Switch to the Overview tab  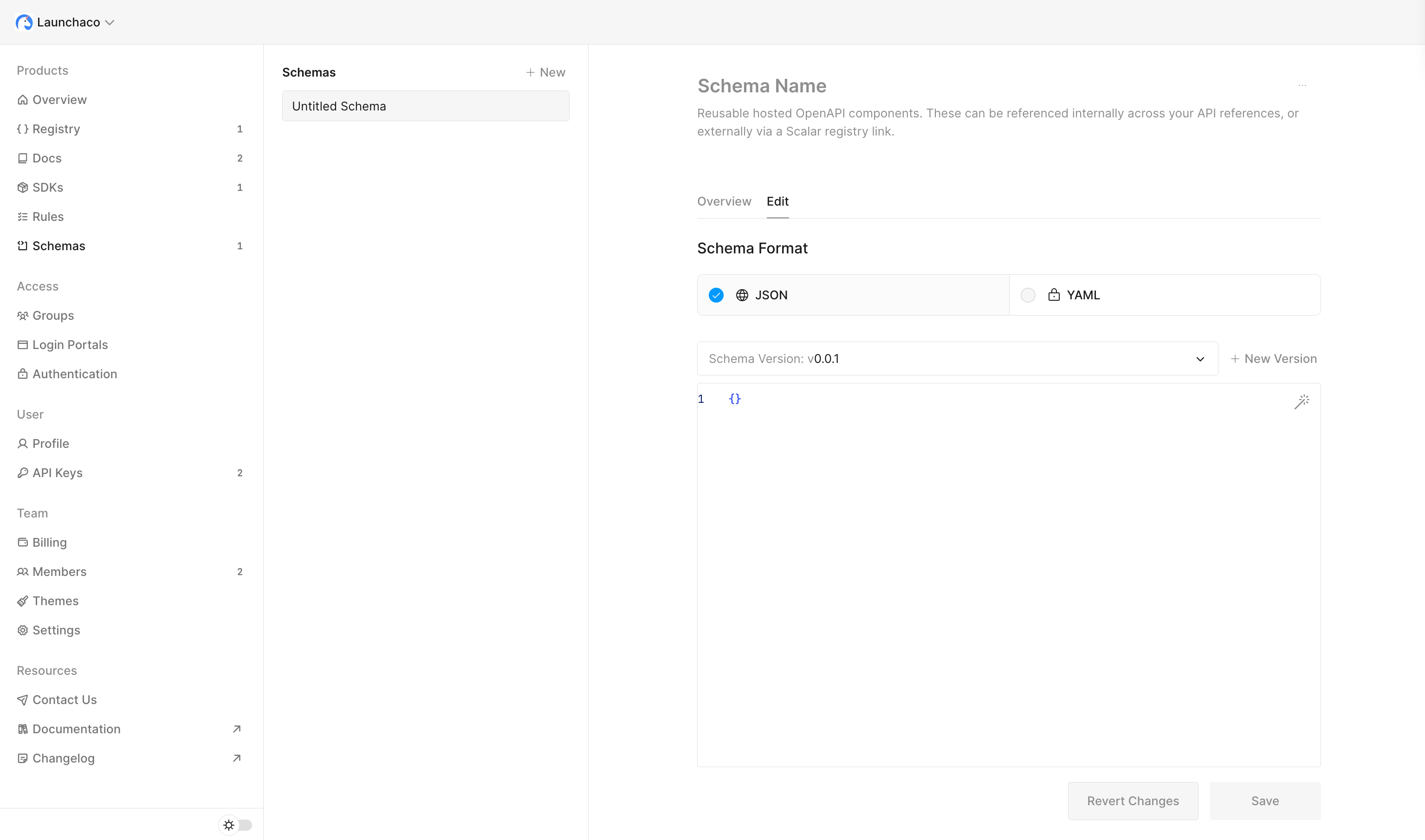tap(724, 201)
